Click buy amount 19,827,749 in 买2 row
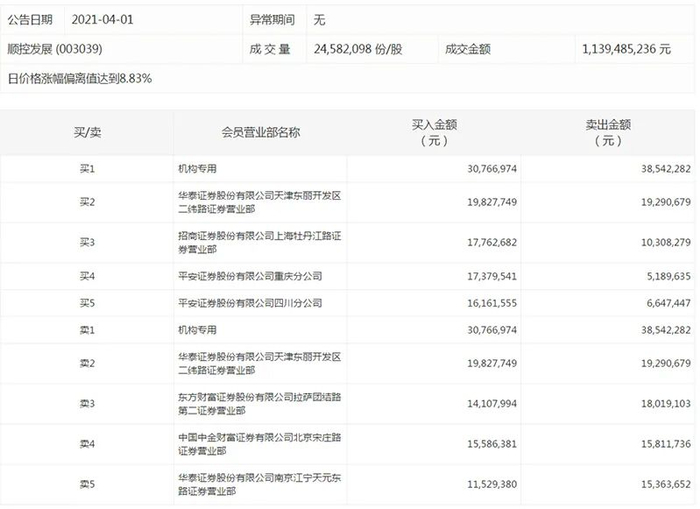Image resolution: width=700 pixels, height=509 pixels. click(492, 202)
